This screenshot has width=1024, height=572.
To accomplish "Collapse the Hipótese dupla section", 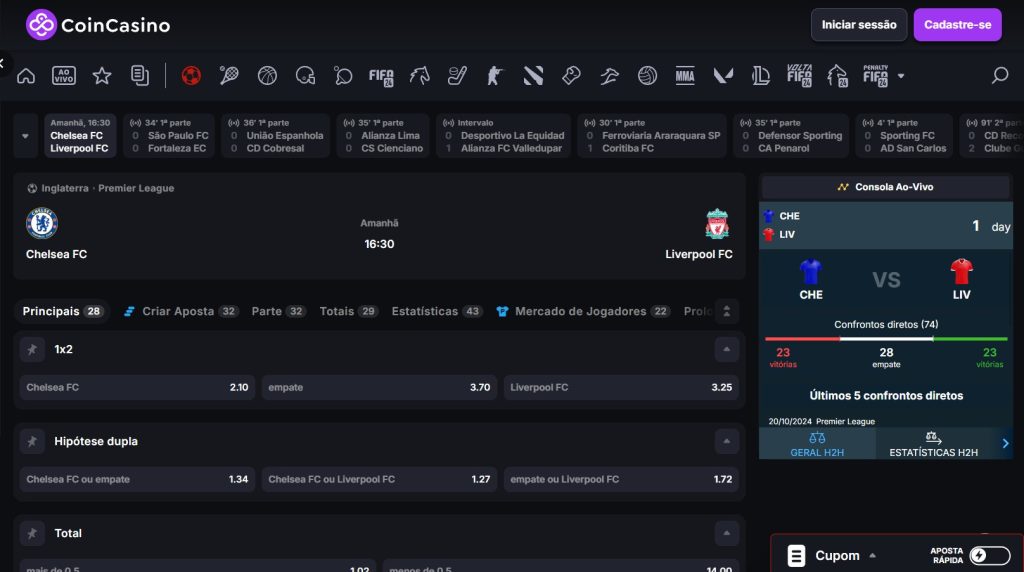I will click(726, 441).
